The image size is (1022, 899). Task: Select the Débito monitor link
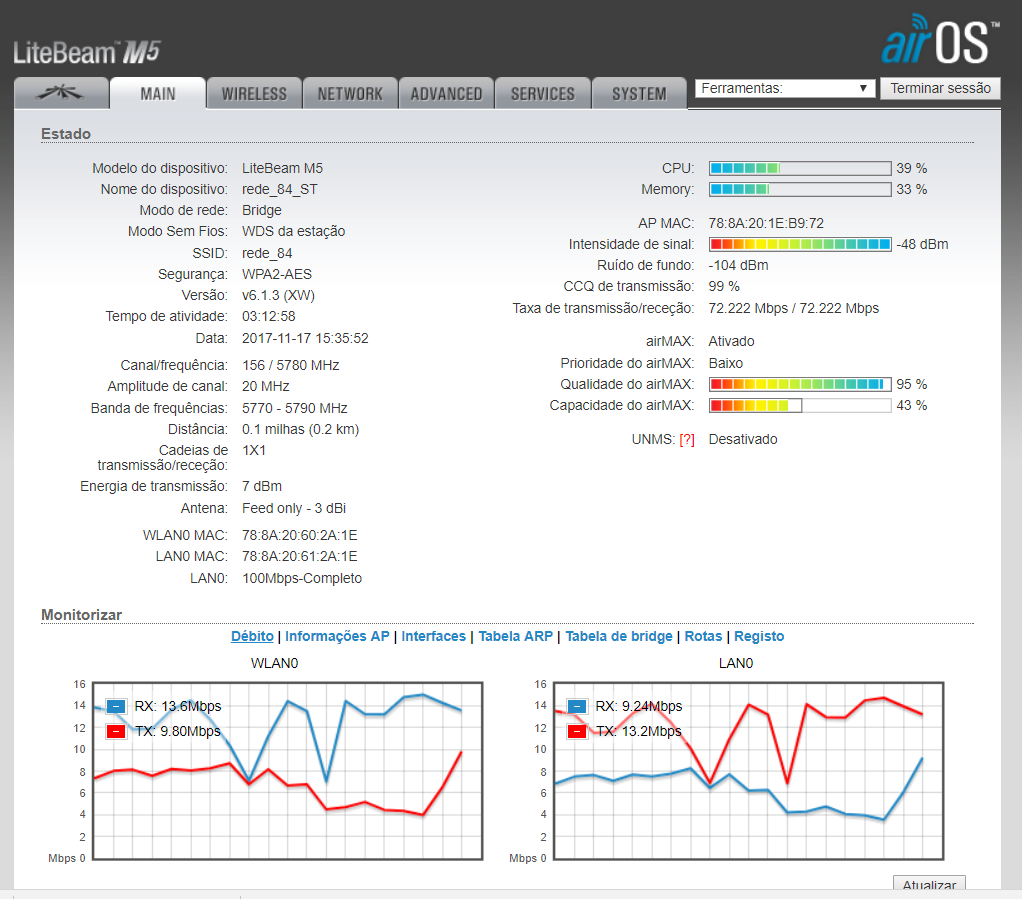tap(252, 636)
